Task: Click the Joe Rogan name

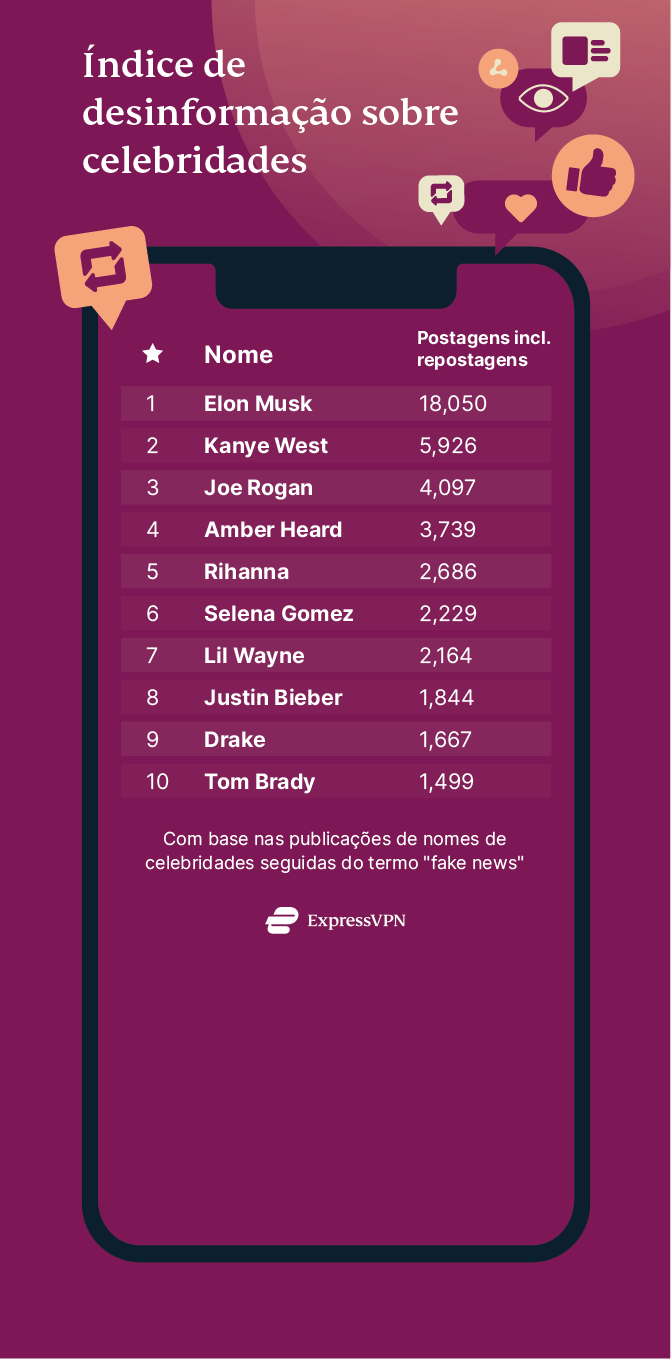Action: [x=258, y=488]
